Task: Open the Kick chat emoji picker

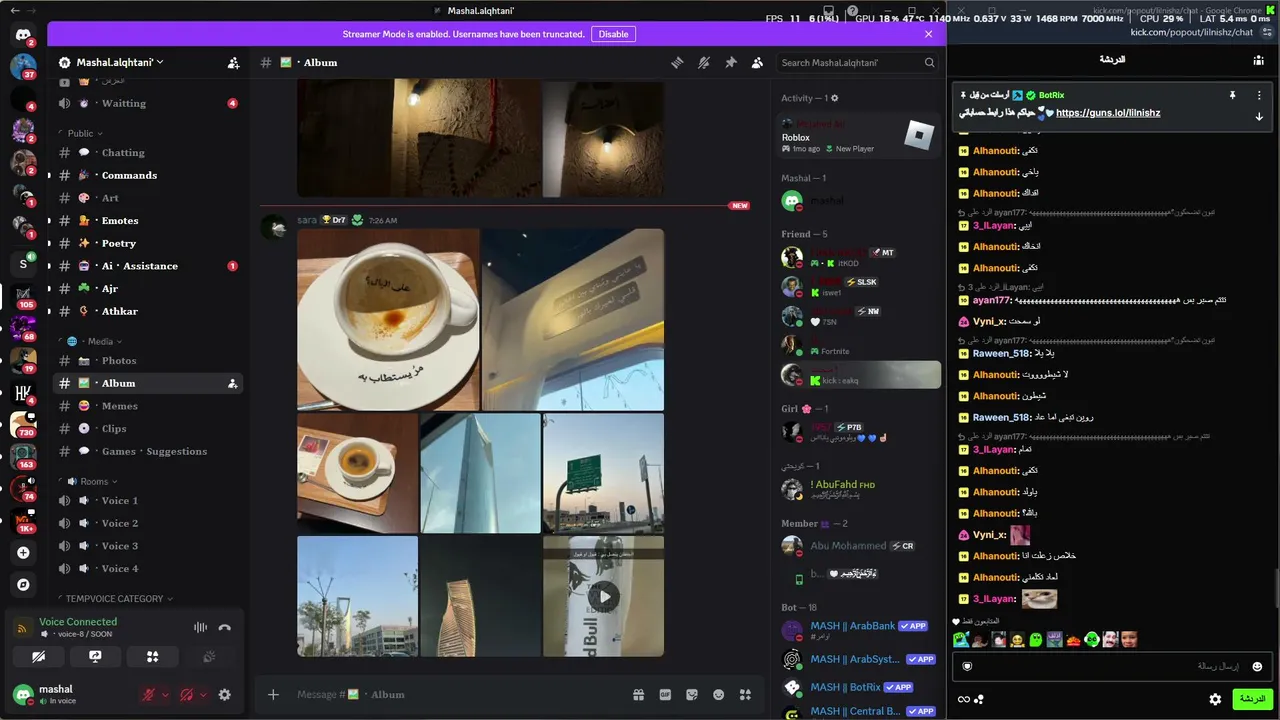Action: 1257,666
